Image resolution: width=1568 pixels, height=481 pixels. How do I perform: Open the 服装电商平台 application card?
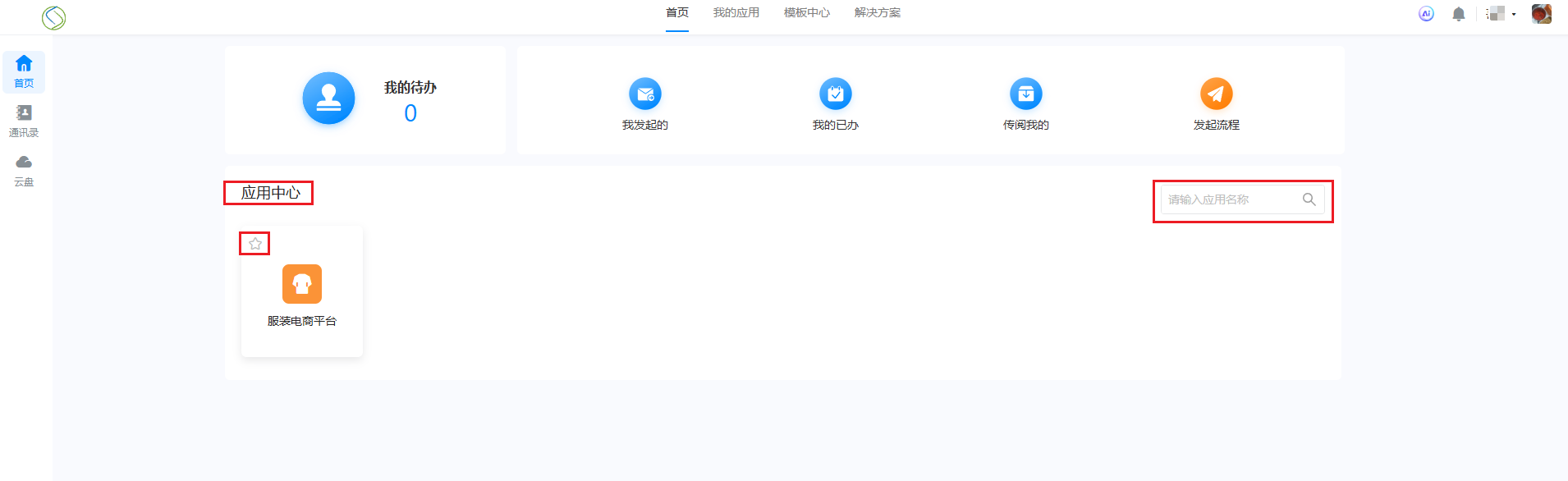coord(301,293)
